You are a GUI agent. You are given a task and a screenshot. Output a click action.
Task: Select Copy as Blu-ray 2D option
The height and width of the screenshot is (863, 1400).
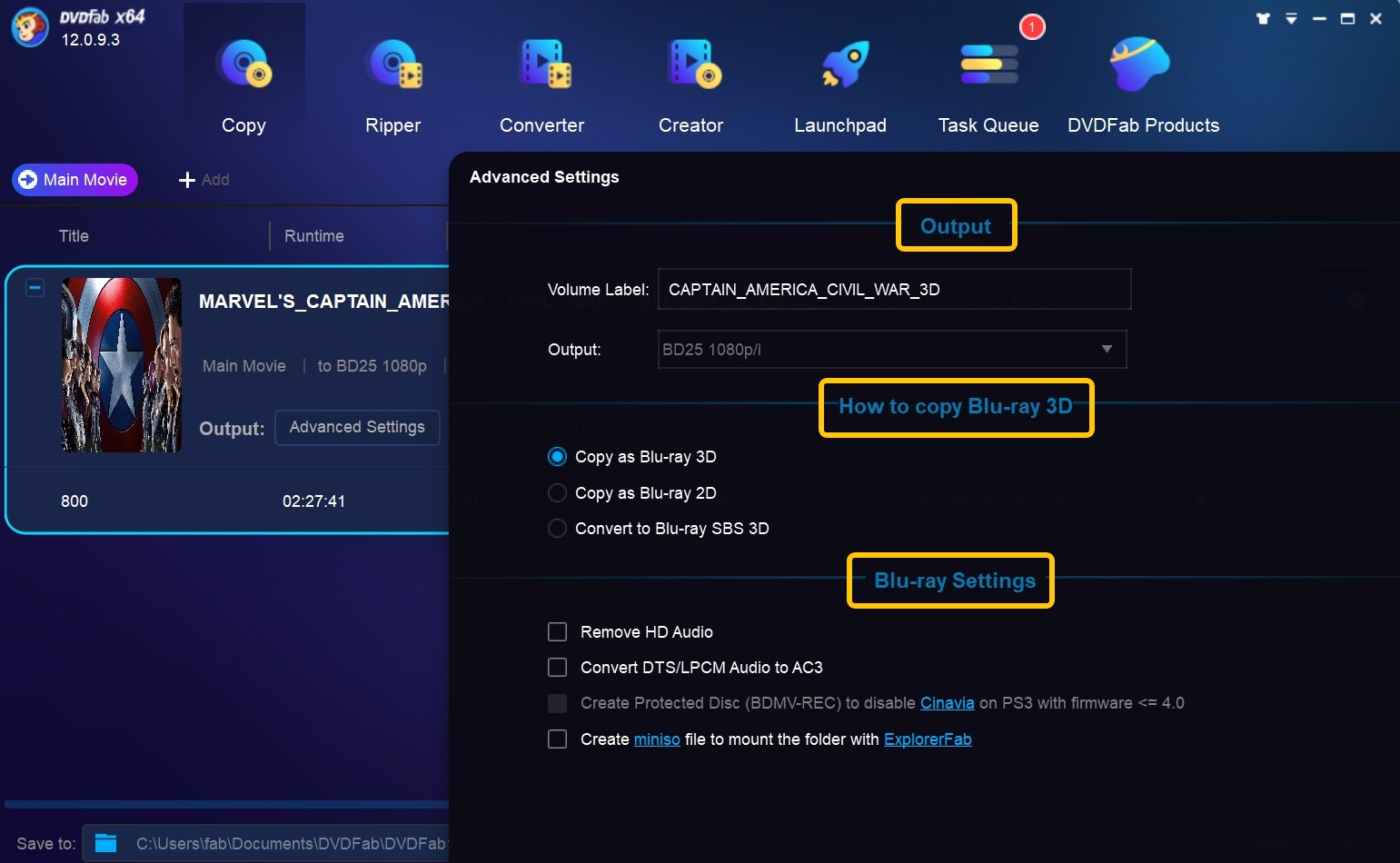click(558, 492)
